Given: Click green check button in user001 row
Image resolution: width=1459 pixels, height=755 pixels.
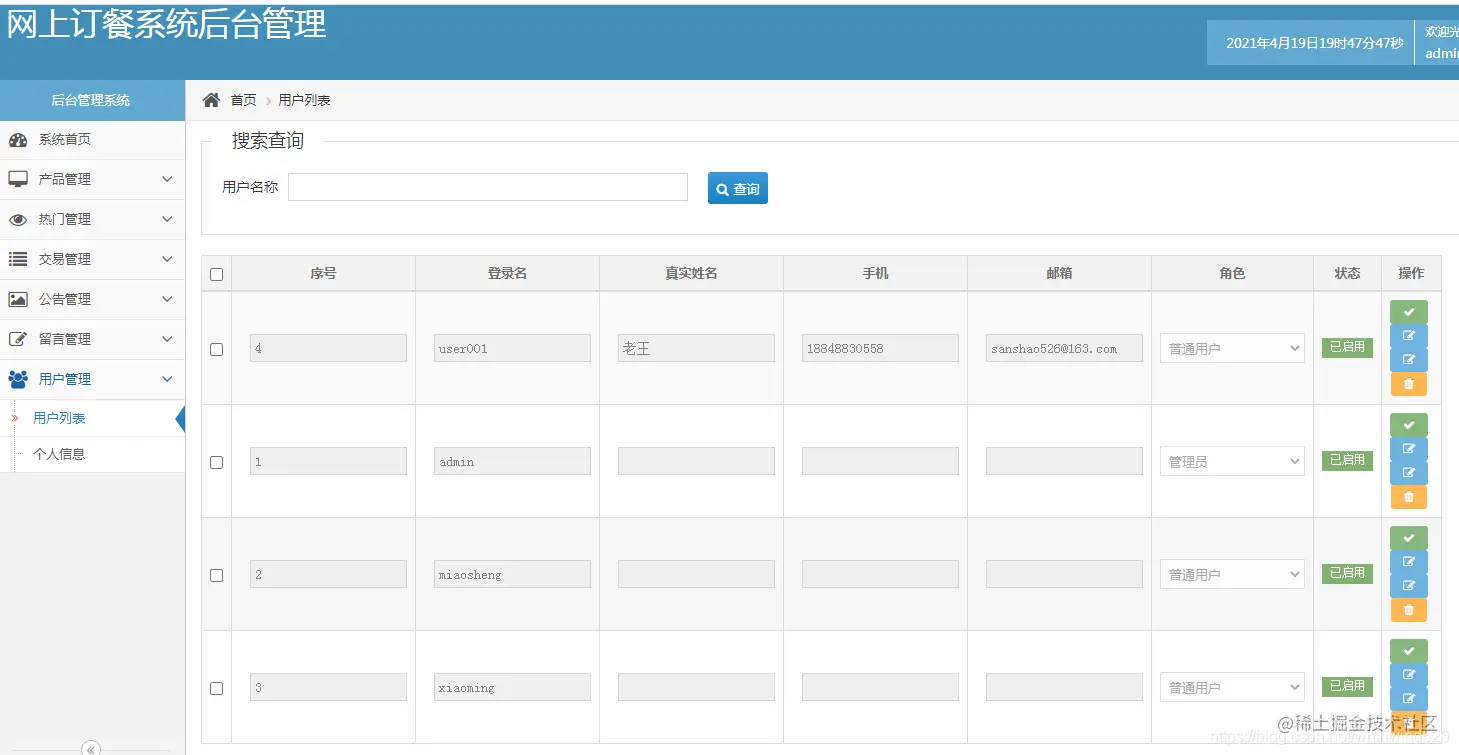Looking at the screenshot, I should (1409, 312).
